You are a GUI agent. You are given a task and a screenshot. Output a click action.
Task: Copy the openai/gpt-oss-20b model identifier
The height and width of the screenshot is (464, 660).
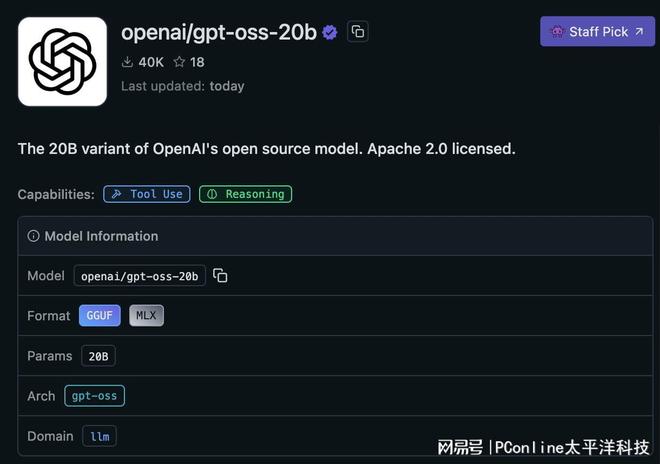click(x=220, y=276)
